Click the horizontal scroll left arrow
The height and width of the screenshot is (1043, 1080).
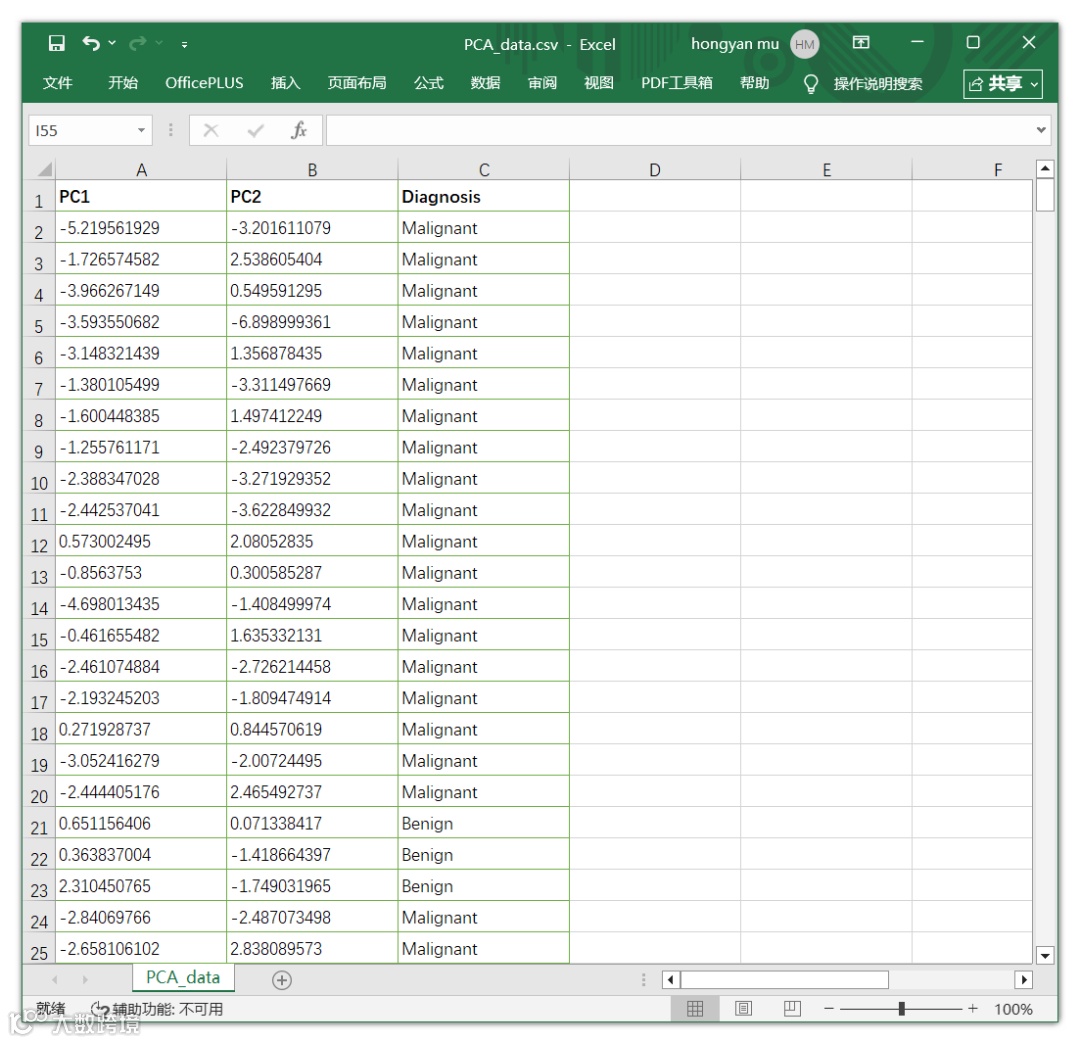(671, 980)
